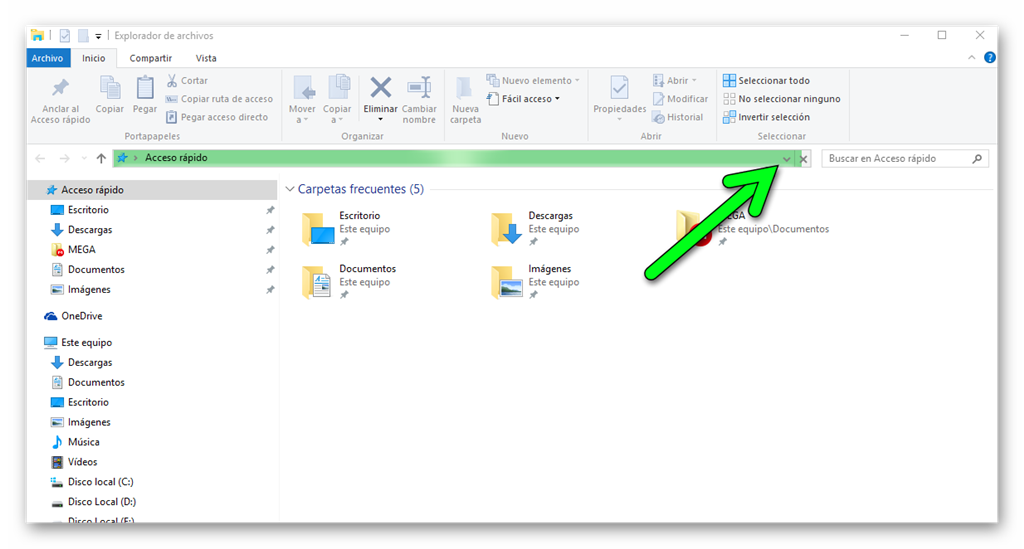Unpin Descargas using its sidebar pin

pyautogui.click(x=270, y=230)
